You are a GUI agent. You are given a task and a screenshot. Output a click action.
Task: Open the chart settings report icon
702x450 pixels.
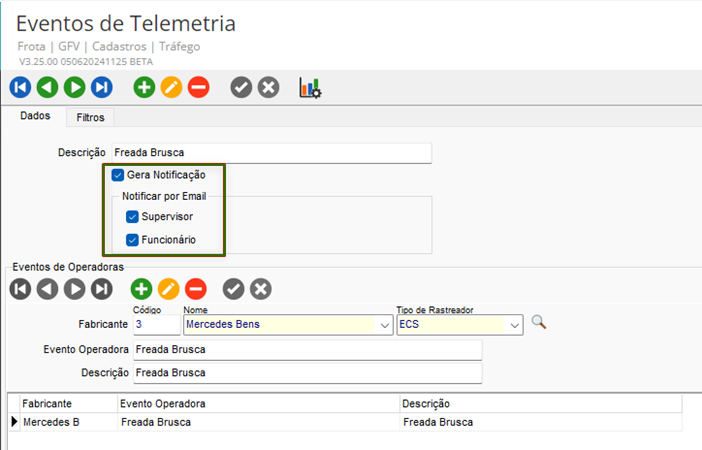(310, 88)
